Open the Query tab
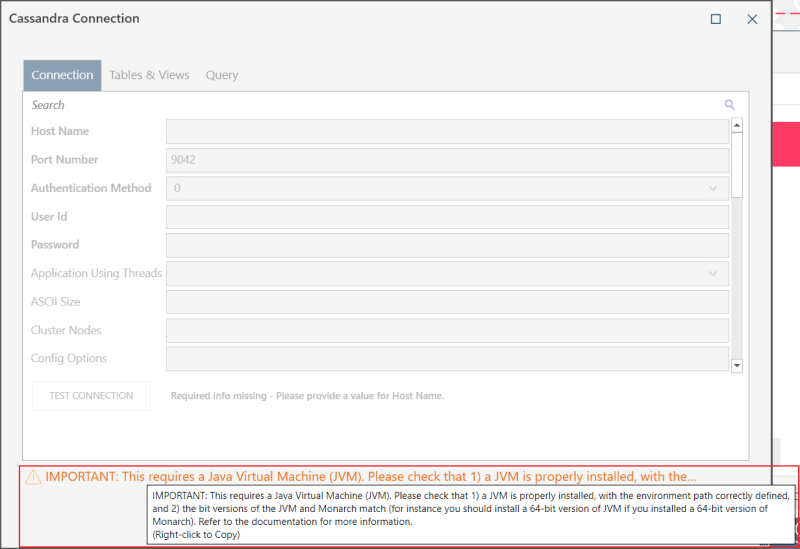 [x=222, y=75]
